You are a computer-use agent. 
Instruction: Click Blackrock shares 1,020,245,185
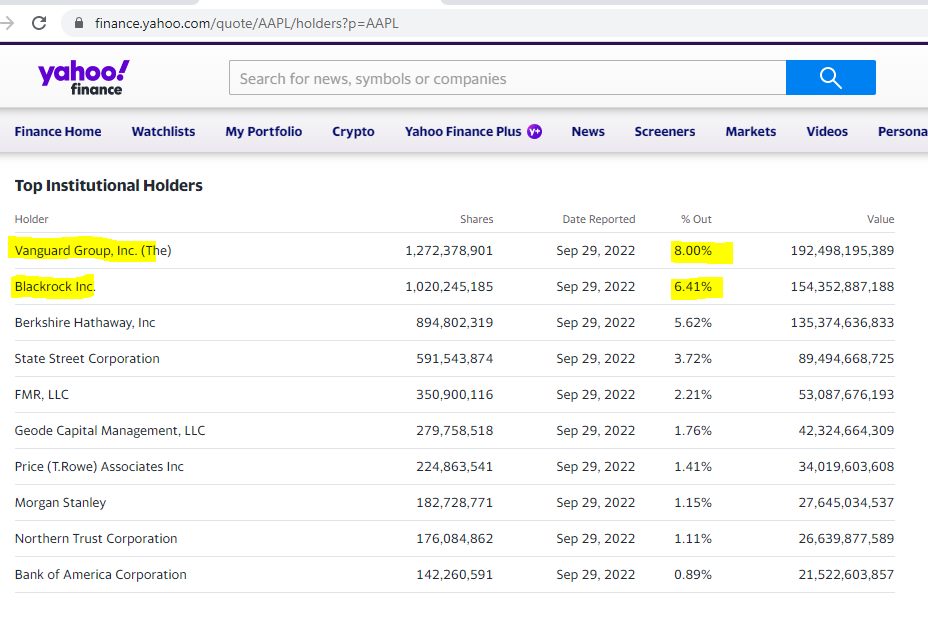click(449, 287)
